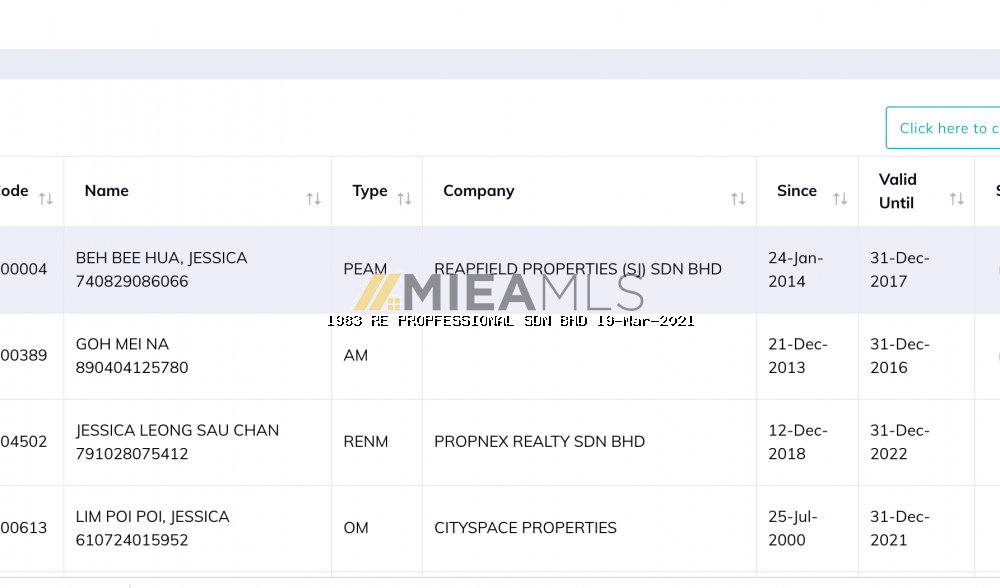Click the Type column sort arrows
Viewport: 1000px width, 588px height.
coord(404,199)
